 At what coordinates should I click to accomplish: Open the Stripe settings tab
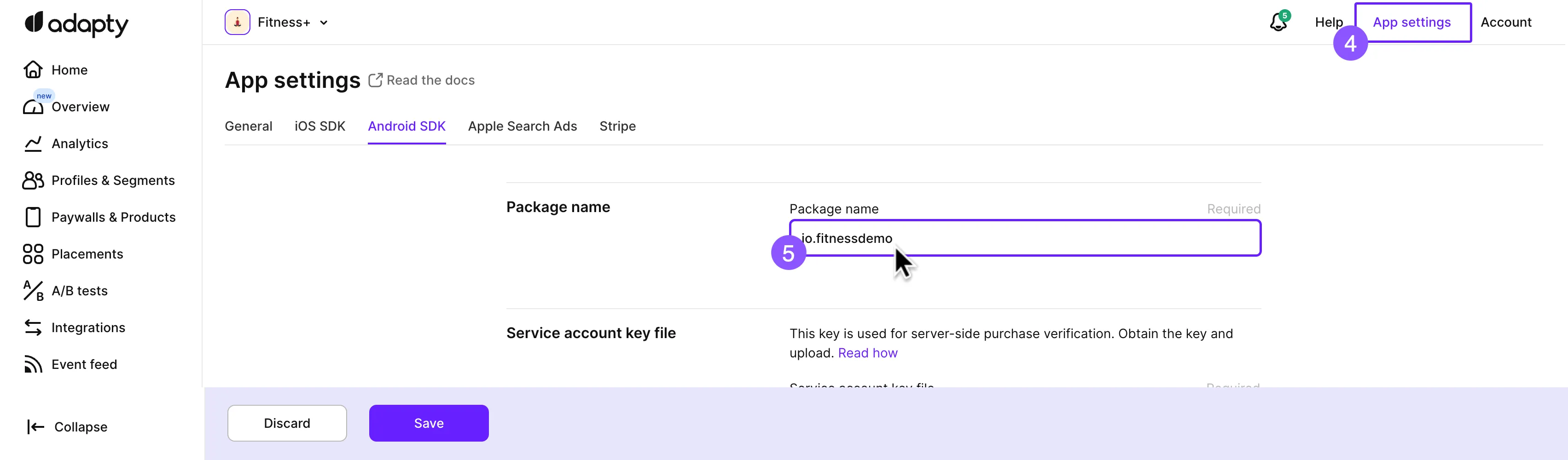[617, 126]
